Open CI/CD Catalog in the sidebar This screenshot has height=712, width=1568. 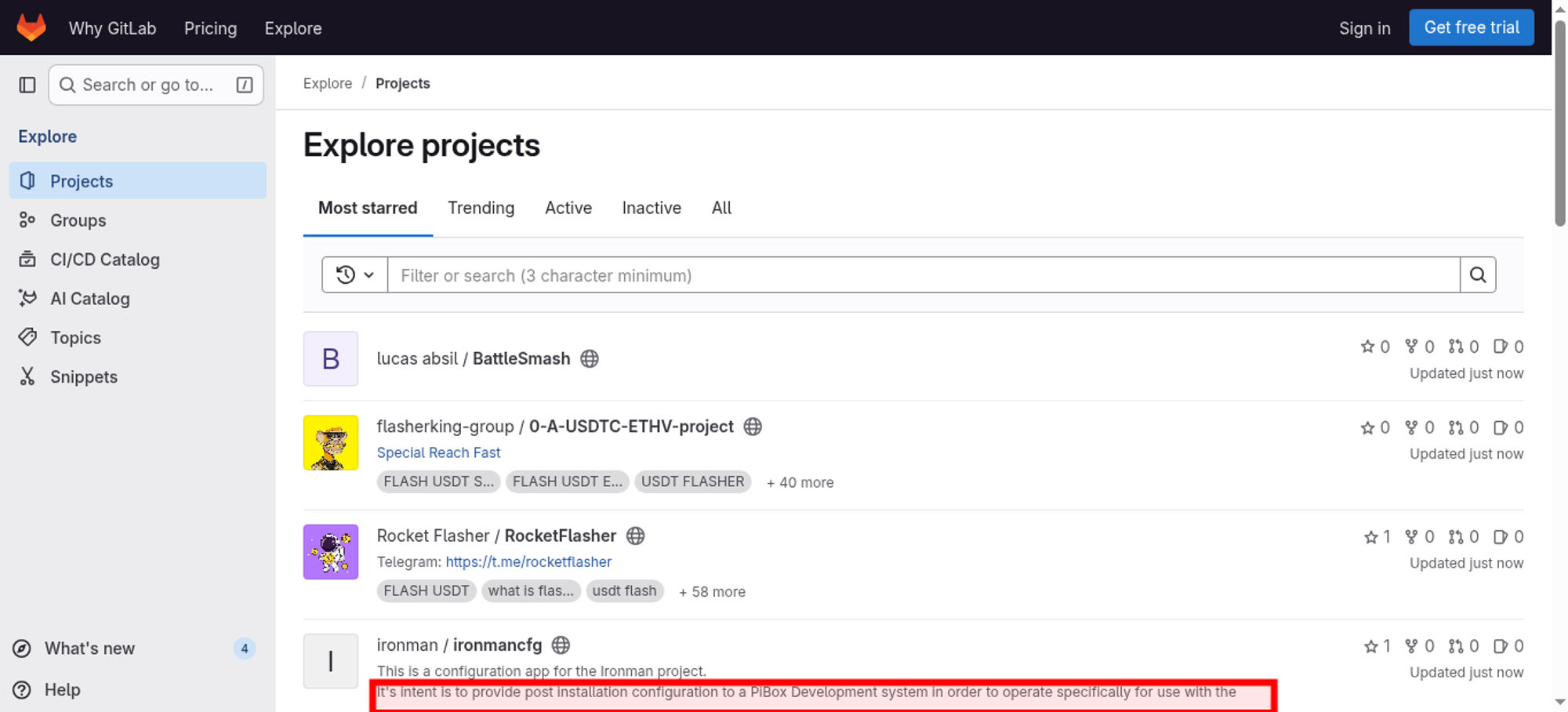[138, 260]
